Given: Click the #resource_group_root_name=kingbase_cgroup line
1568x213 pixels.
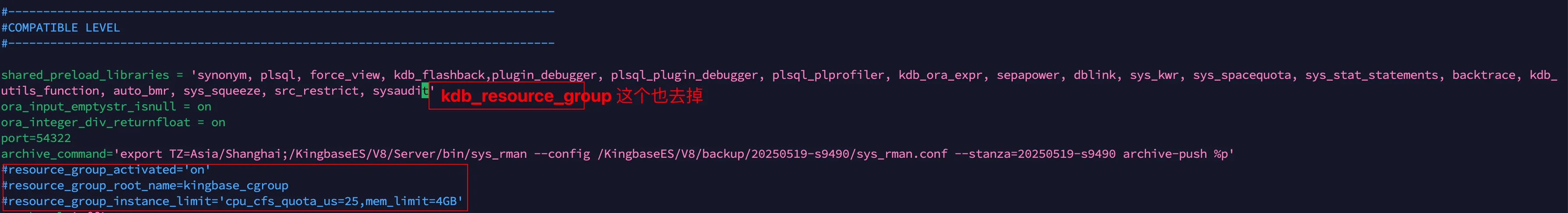Looking at the screenshot, I should pyautogui.click(x=145, y=186).
